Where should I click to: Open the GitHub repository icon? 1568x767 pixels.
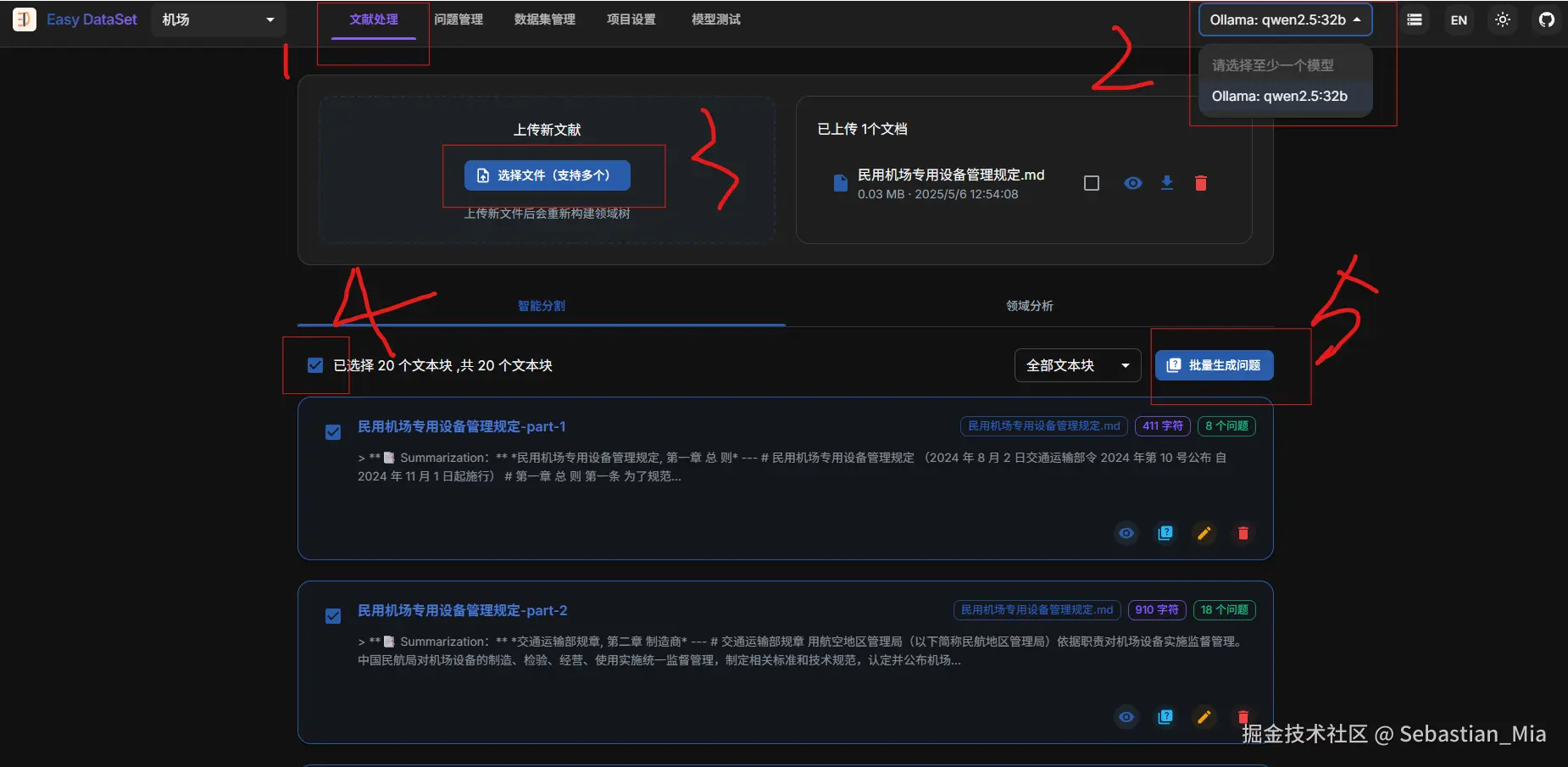pos(1546,19)
